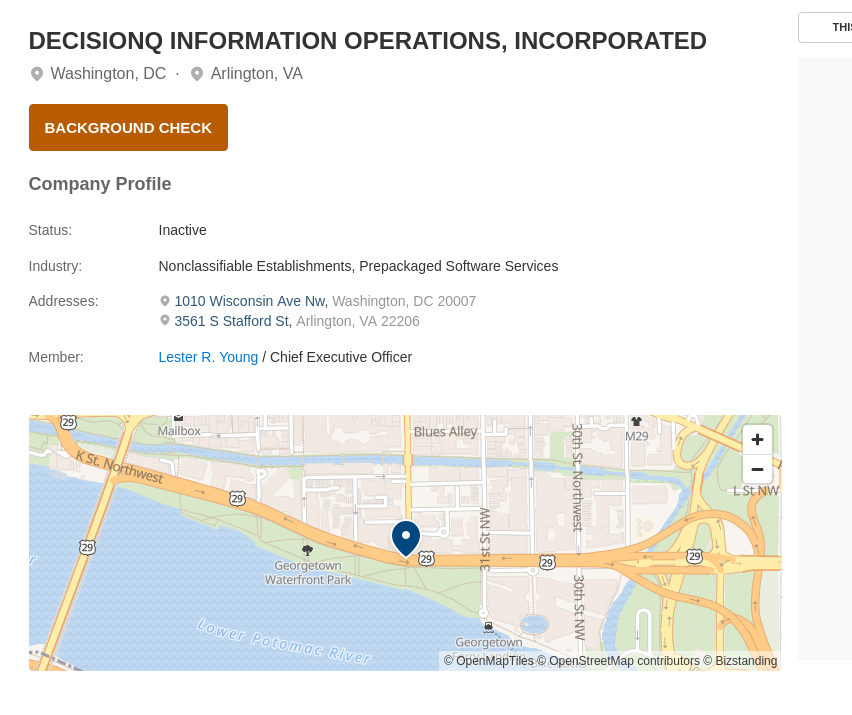Click the Member: field label
852x715 pixels.
(x=56, y=357)
